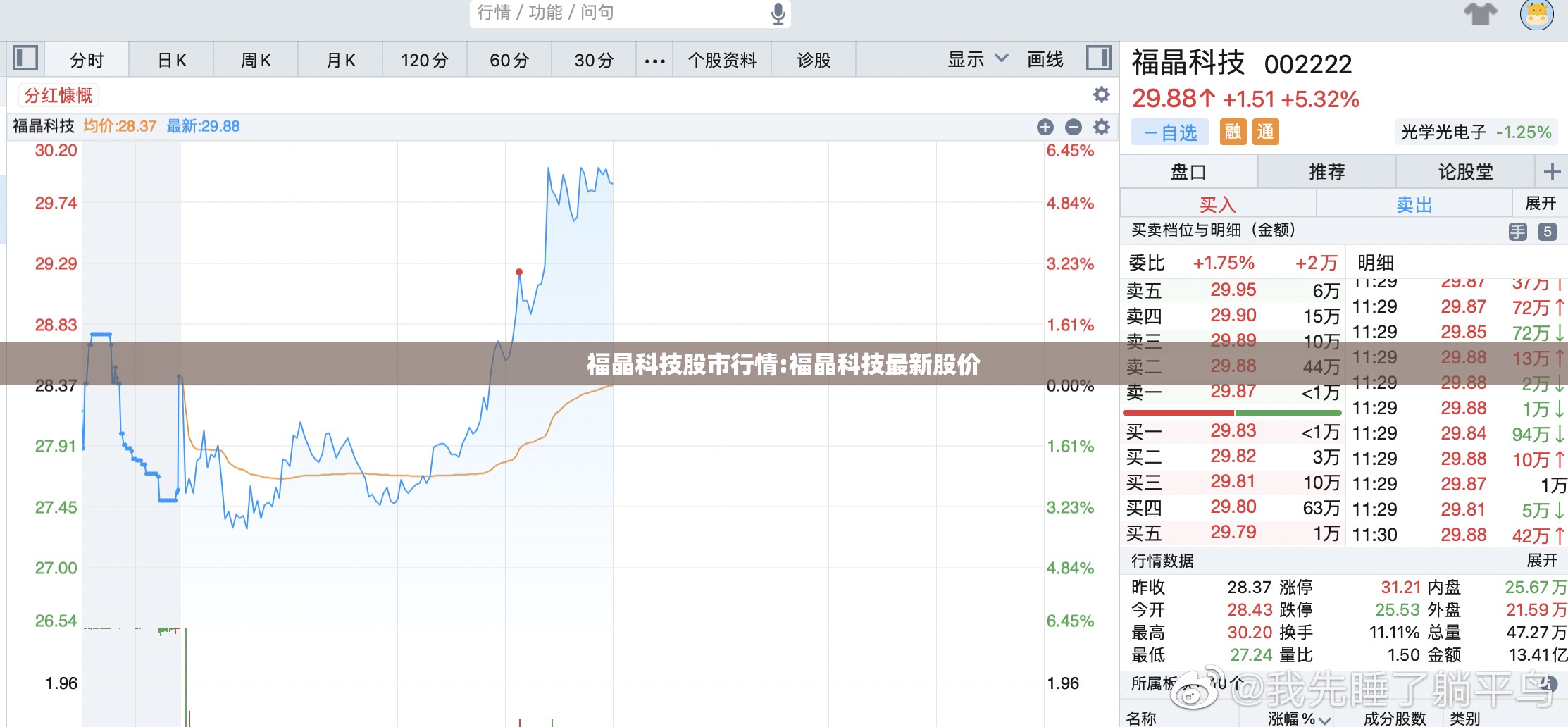Open 个股资料 tab
This screenshot has height=727, width=1568.
(x=722, y=60)
